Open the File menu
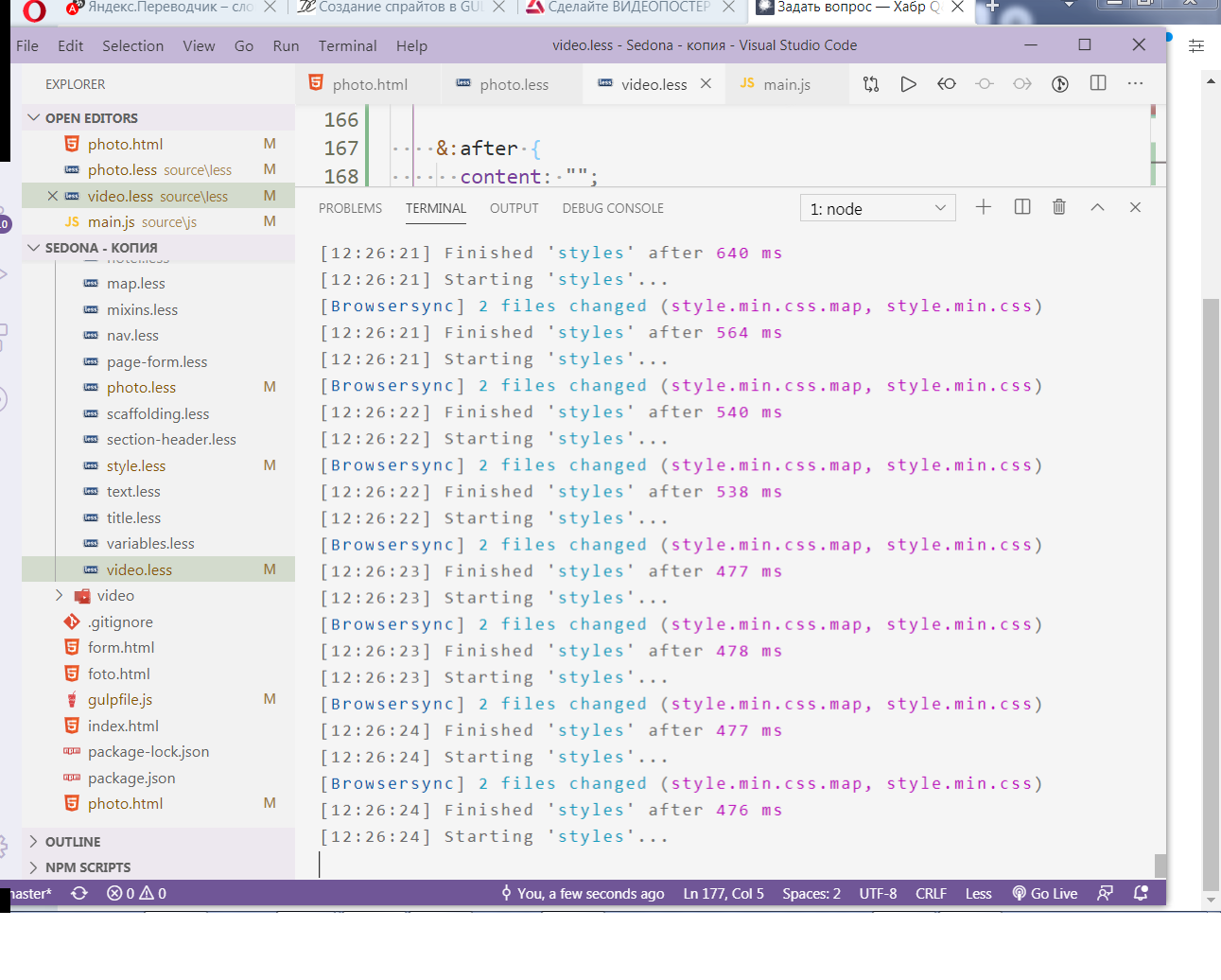The image size is (1221, 980). [x=27, y=45]
